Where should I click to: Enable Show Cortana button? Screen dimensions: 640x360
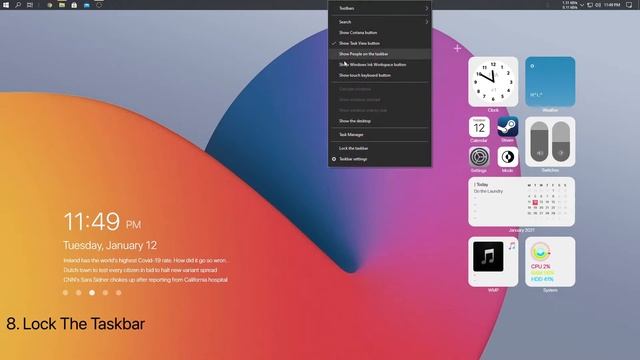[380, 33]
